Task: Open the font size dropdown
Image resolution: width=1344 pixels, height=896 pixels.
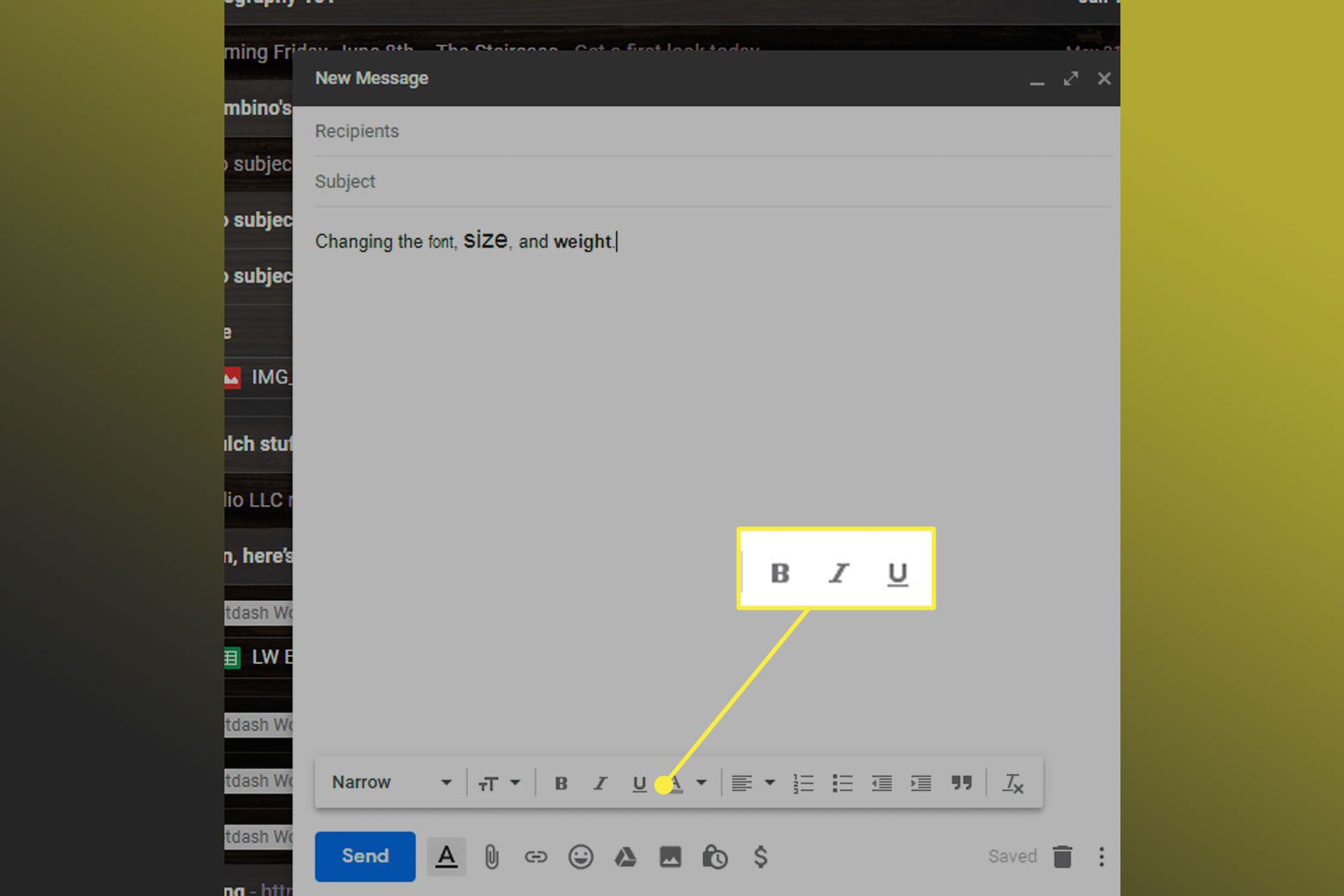Action: (x=500, y=782)
